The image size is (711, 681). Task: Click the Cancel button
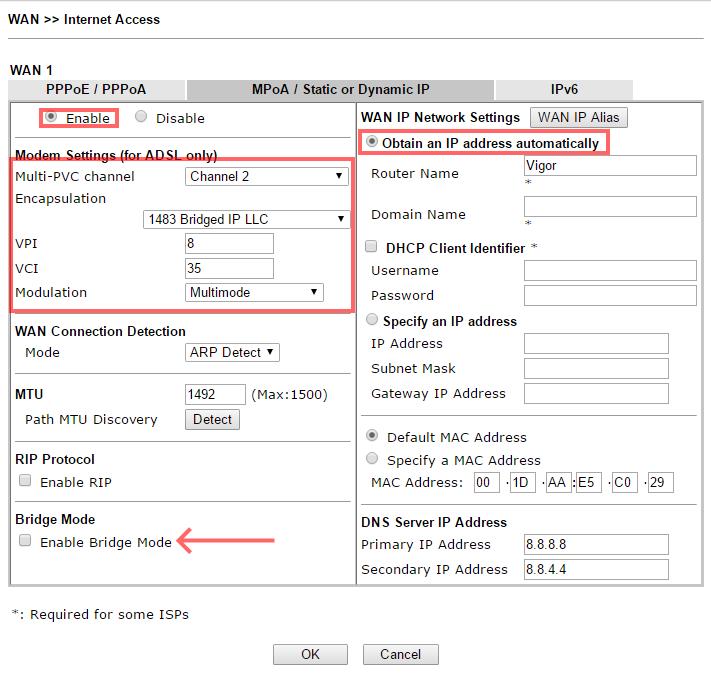(400, 654)
